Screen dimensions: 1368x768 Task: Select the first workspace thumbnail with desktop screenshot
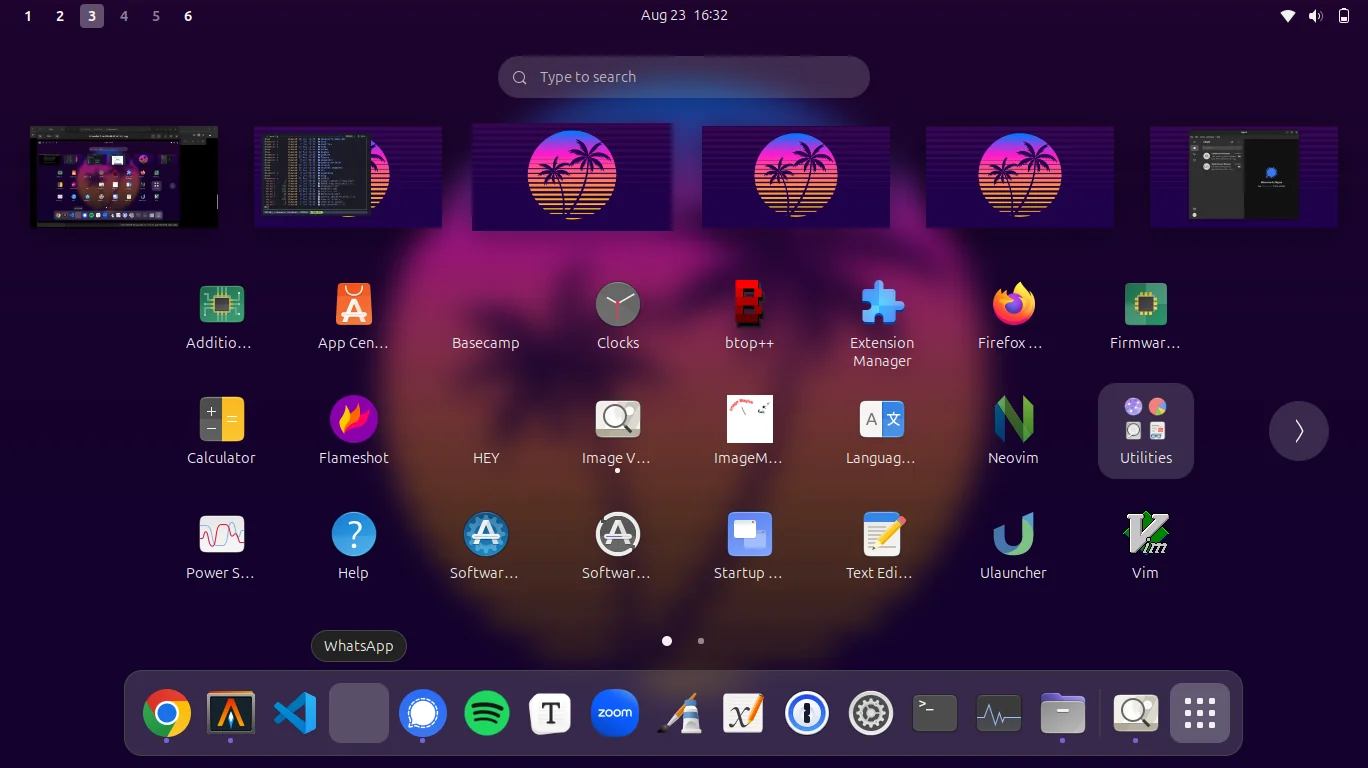click(x=124, y=177)
